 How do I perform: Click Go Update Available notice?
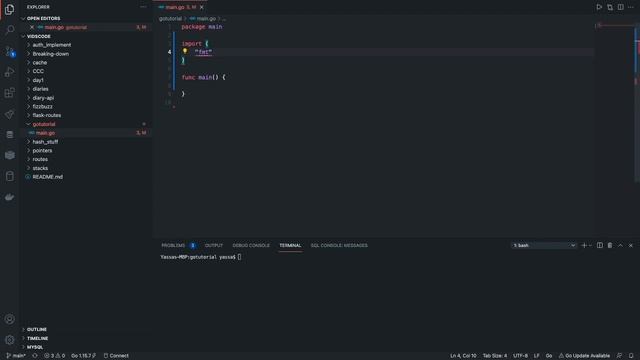pyautogui.click(x=584, y=356)
